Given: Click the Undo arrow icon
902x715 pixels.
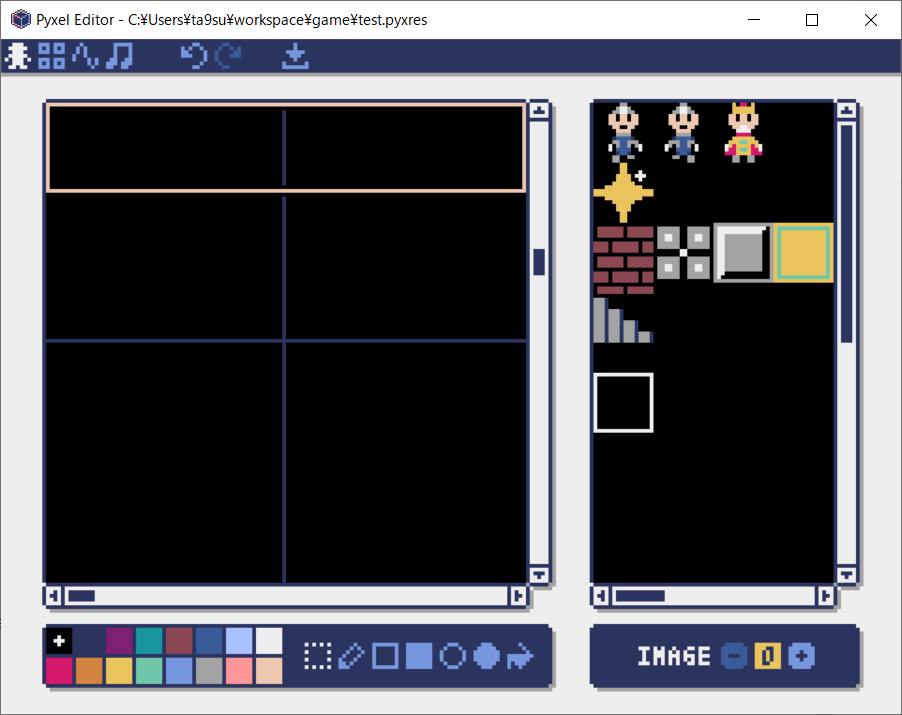Looking at the screenshot, I should click(x=193, y=56).
